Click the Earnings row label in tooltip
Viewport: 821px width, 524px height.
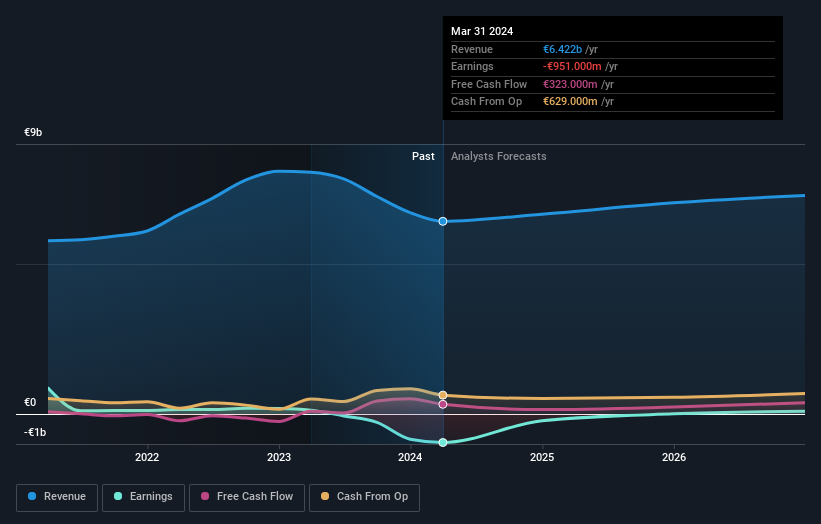[x=472, y=66]
